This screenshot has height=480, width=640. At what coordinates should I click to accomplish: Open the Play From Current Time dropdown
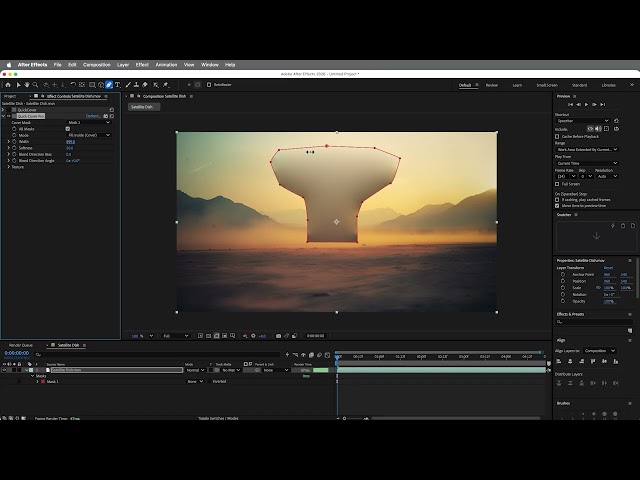tap(587, 163)
